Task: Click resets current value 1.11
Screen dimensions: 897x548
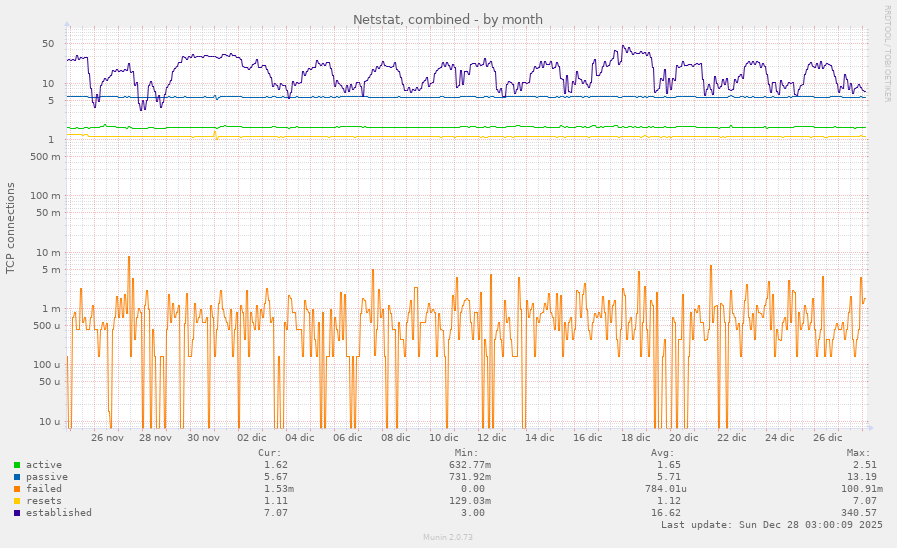Action: [x=276, y=501]
